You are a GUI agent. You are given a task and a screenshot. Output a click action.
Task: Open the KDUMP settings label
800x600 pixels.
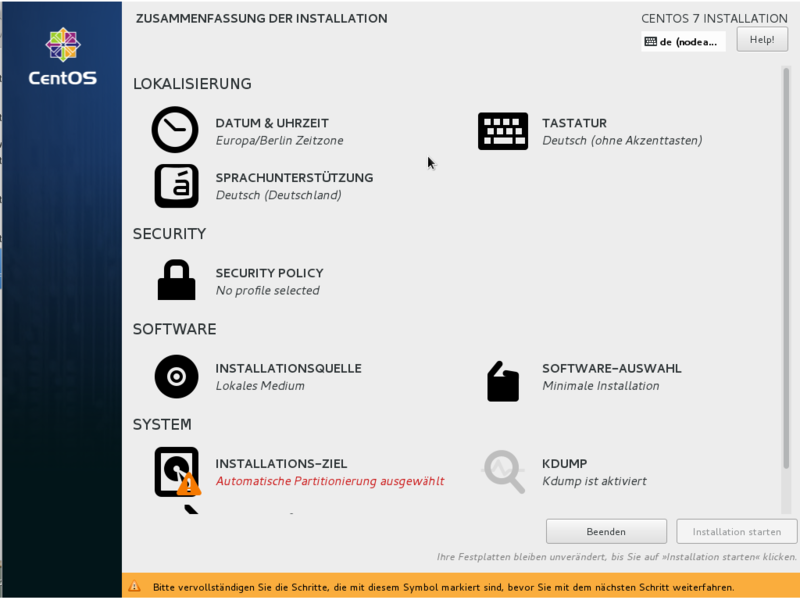564,464
